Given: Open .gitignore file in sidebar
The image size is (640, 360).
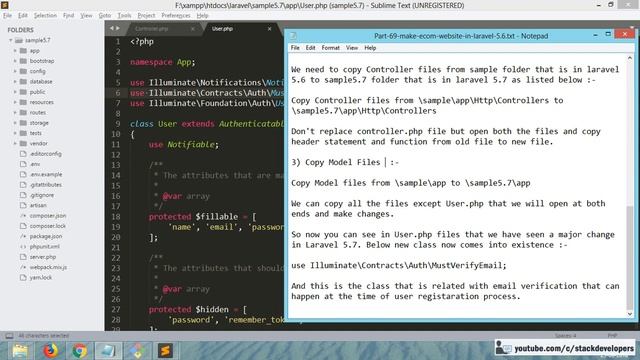Looking at the screenshot, I should coord(42,195).
